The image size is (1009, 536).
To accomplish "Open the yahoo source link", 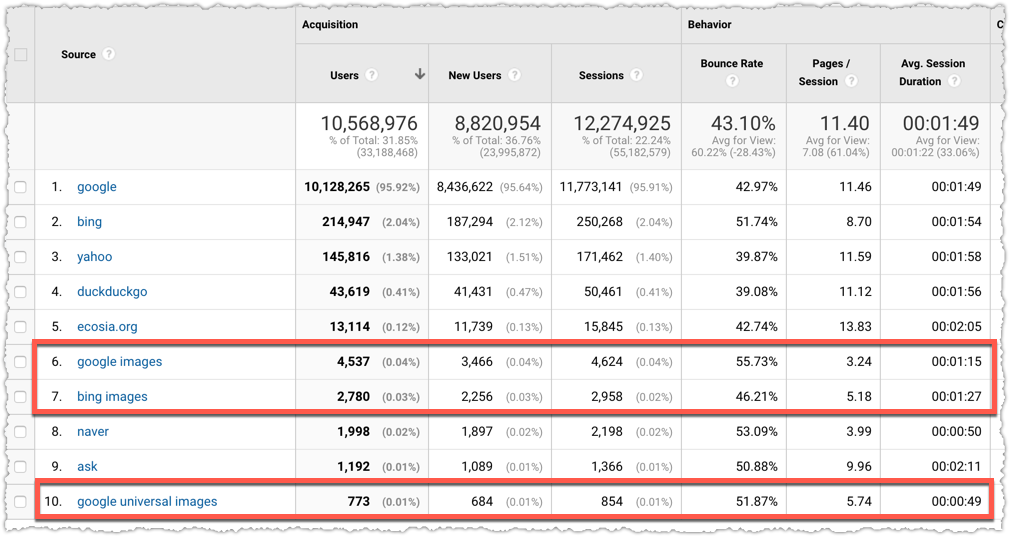I will coord(95,257).
